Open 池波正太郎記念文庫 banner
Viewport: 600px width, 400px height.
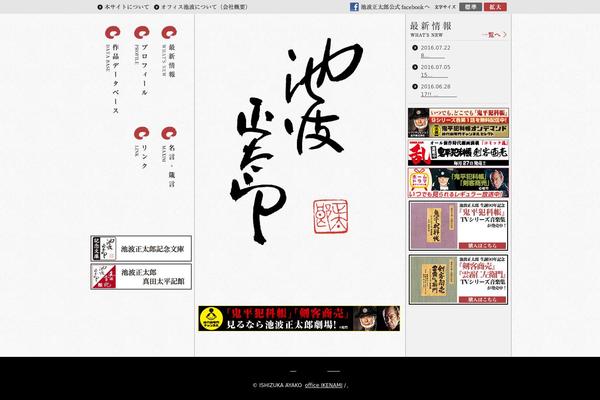click(x=141, y=249)
